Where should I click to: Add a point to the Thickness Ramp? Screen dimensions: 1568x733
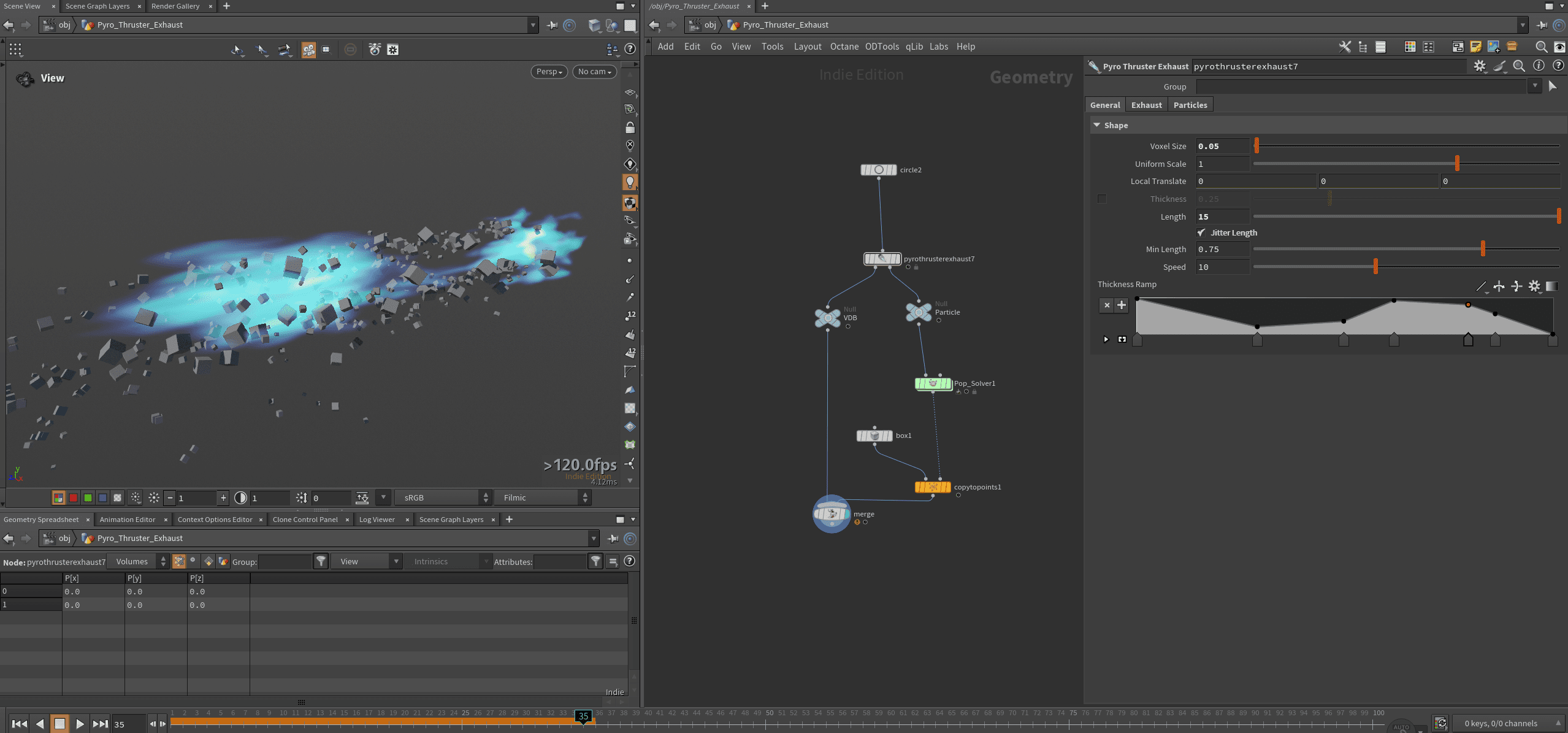click(1122, 305)
